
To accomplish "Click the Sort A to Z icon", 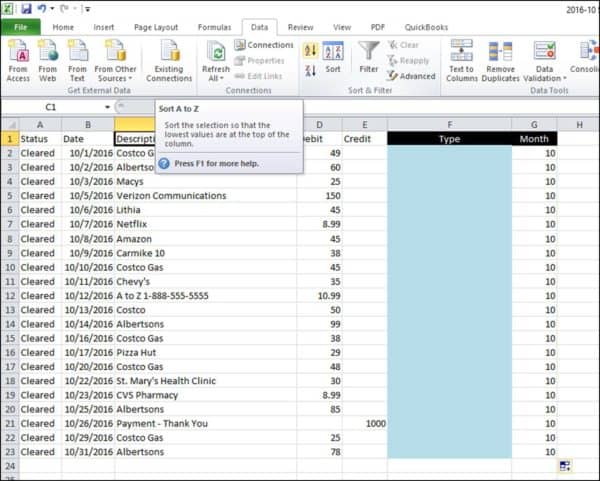I will point(310,50).
